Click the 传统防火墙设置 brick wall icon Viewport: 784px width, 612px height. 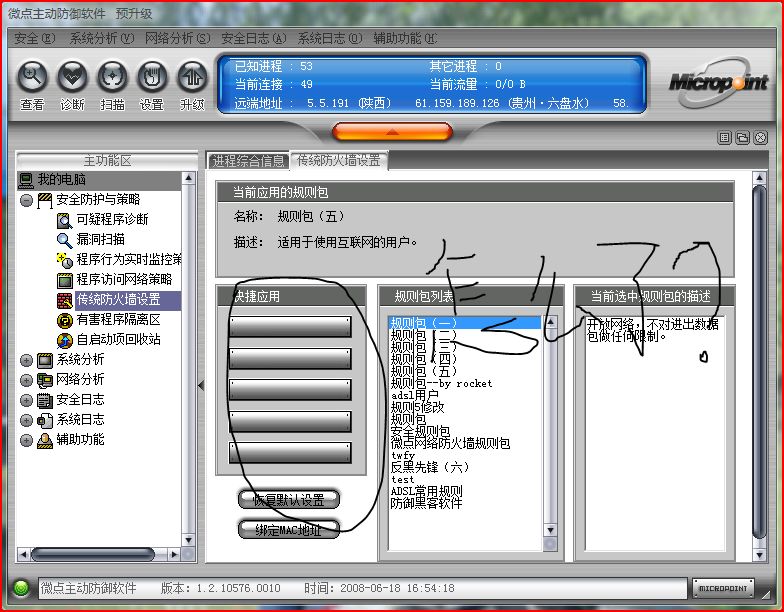pyautogui.click(x=64, y=300)
